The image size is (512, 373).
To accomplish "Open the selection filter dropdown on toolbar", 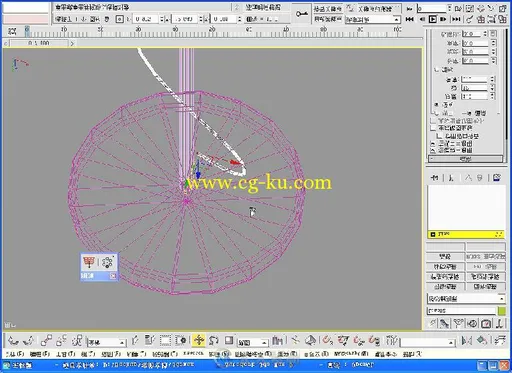I will [107, 342].
